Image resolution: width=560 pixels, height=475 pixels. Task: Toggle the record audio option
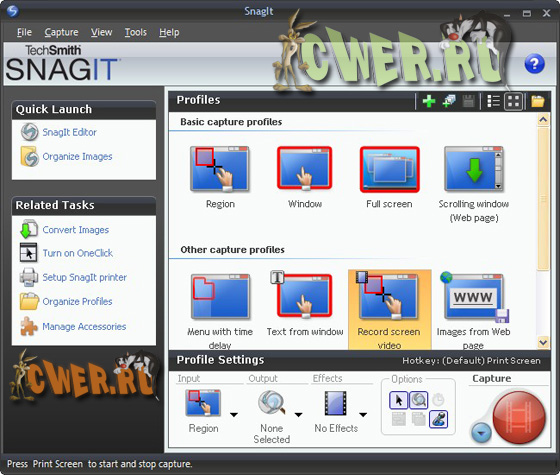pos(439,419)
